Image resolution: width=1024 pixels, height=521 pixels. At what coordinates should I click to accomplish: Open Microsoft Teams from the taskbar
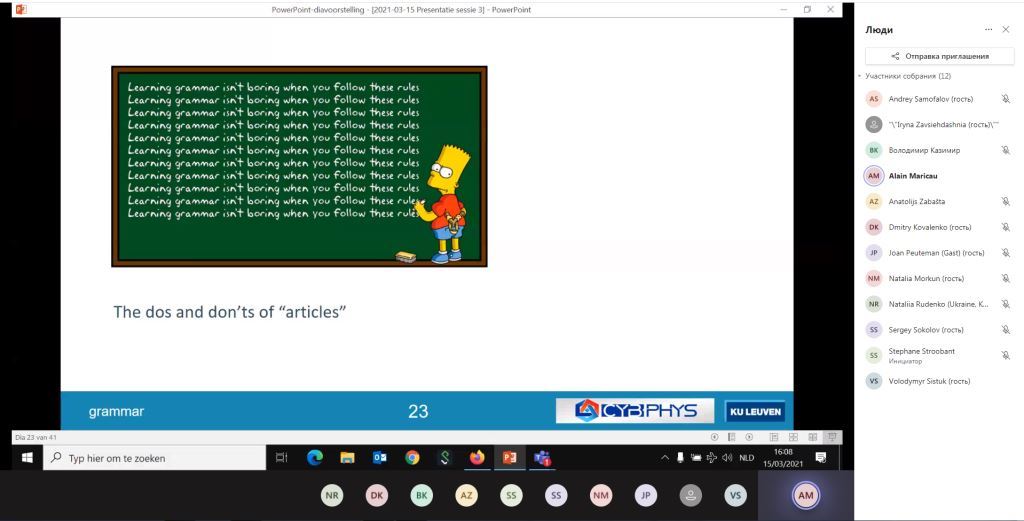pyautogui.click(x=542, y=458)
